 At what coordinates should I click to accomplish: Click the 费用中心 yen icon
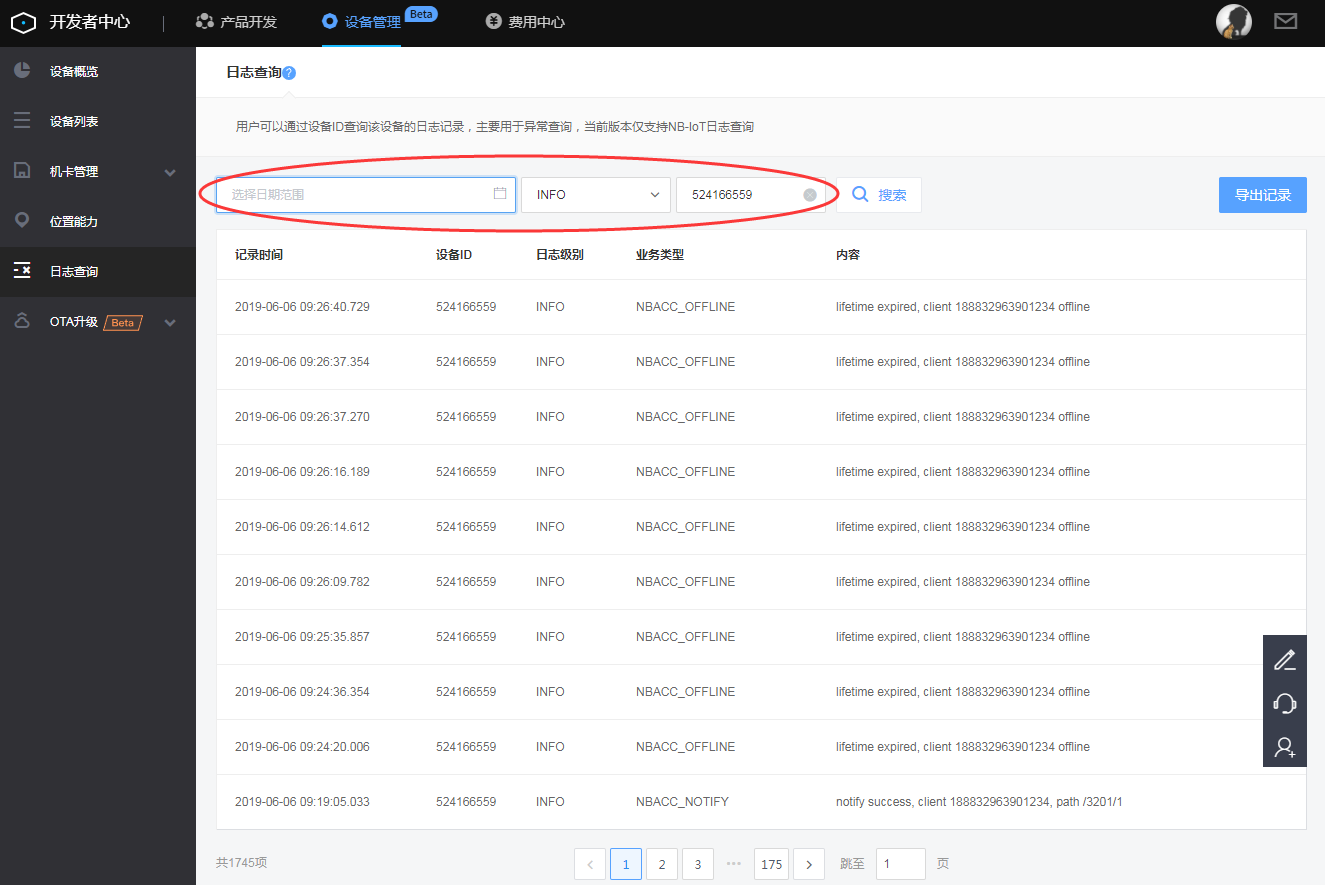click(493, 21)
